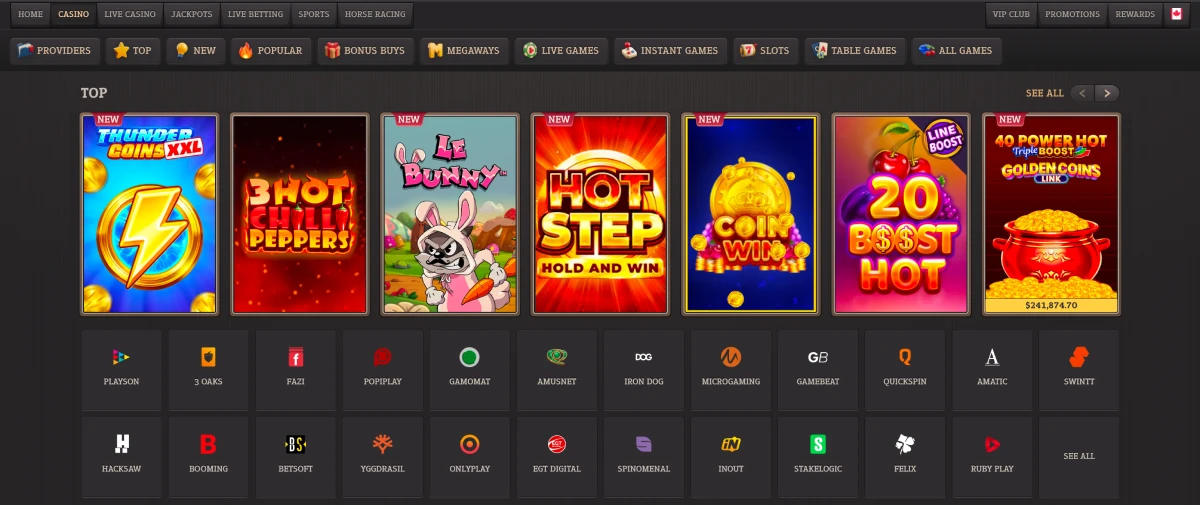Show All Games category
Image resolution: width=1200 pixels, height=505 pixels.
(956, 50)
